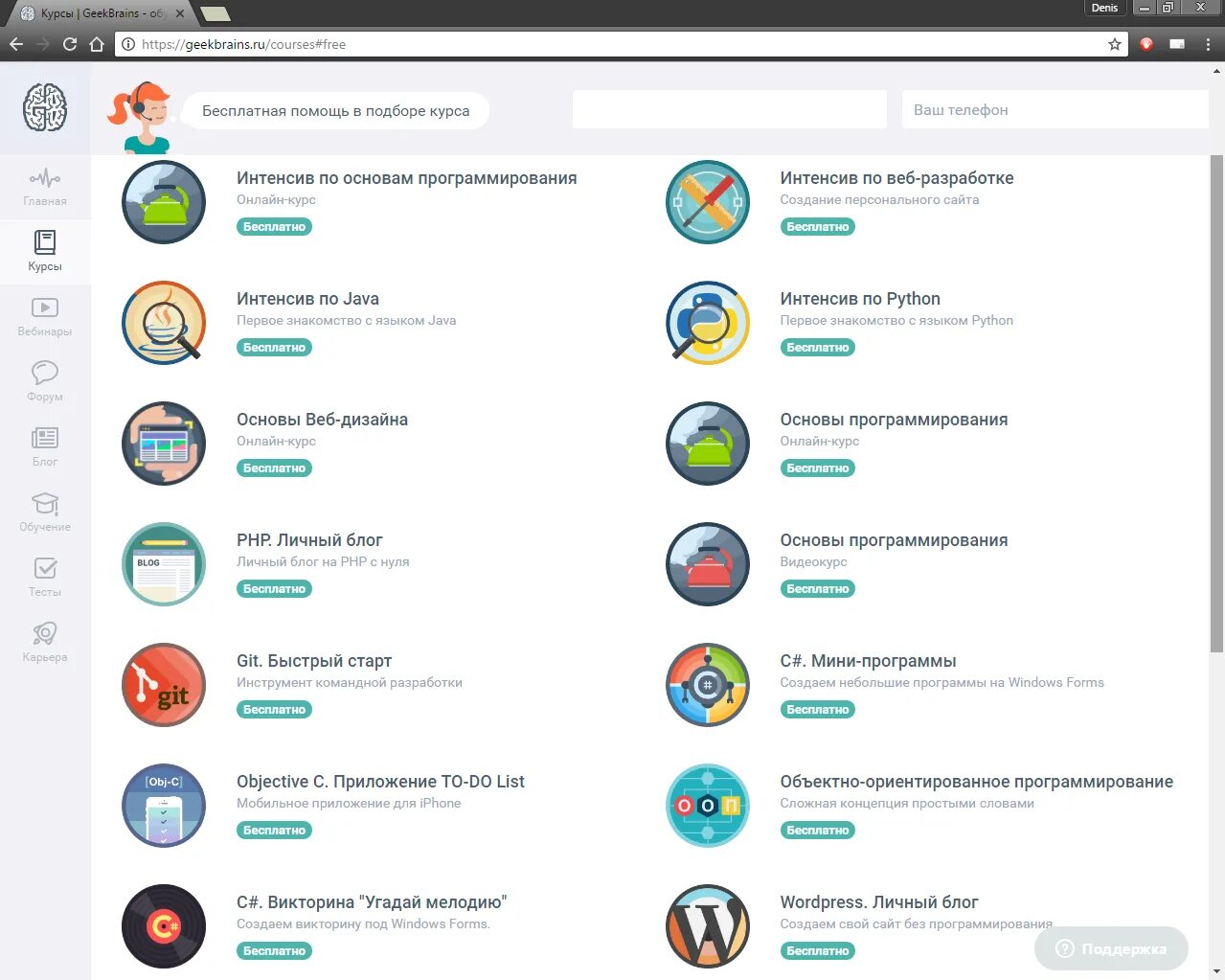Click the Git course icon
The height and width of the screenshot is (980, 1225).
coord(164,685)
